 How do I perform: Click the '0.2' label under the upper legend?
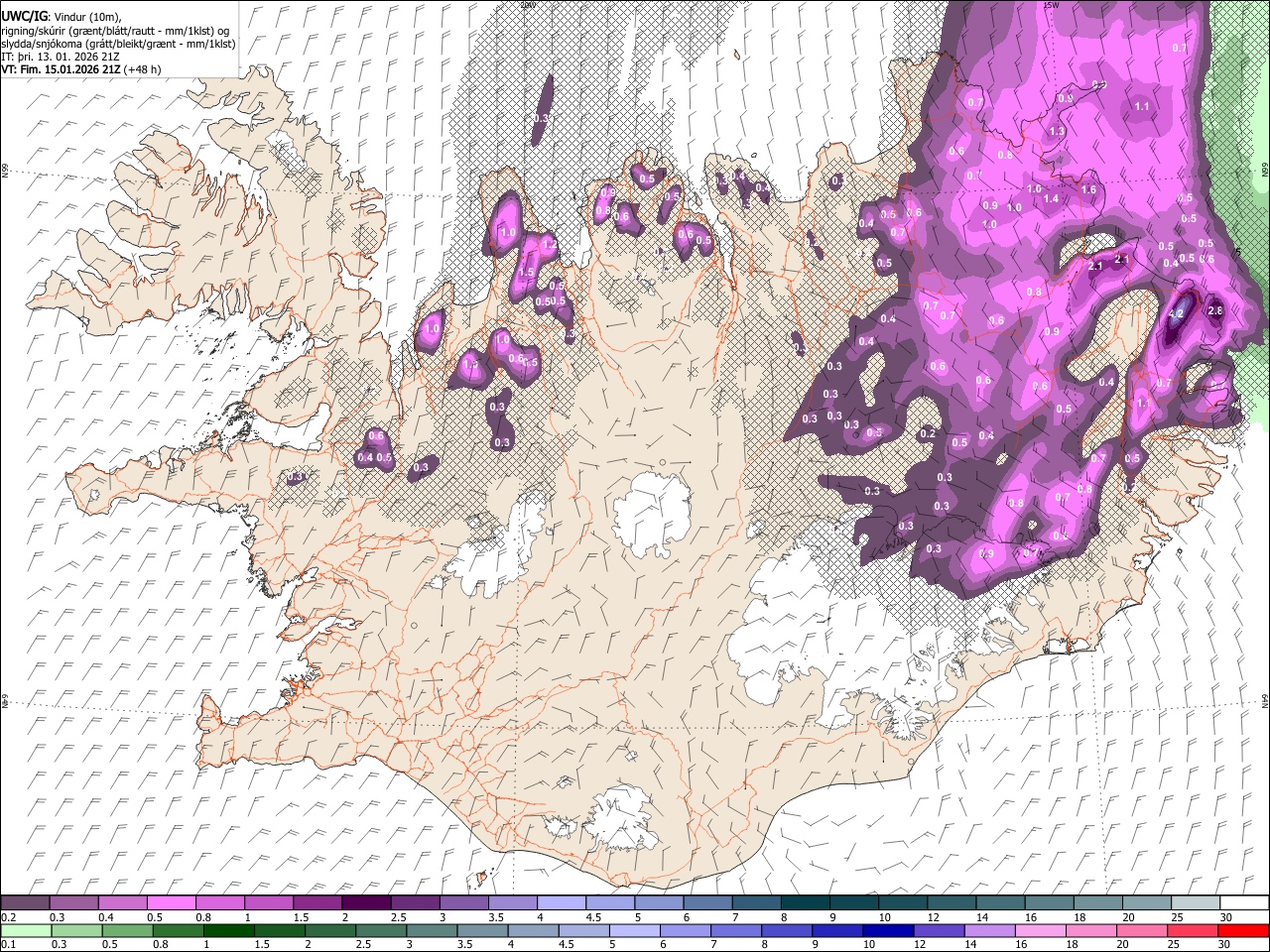(x=8, y=917)
